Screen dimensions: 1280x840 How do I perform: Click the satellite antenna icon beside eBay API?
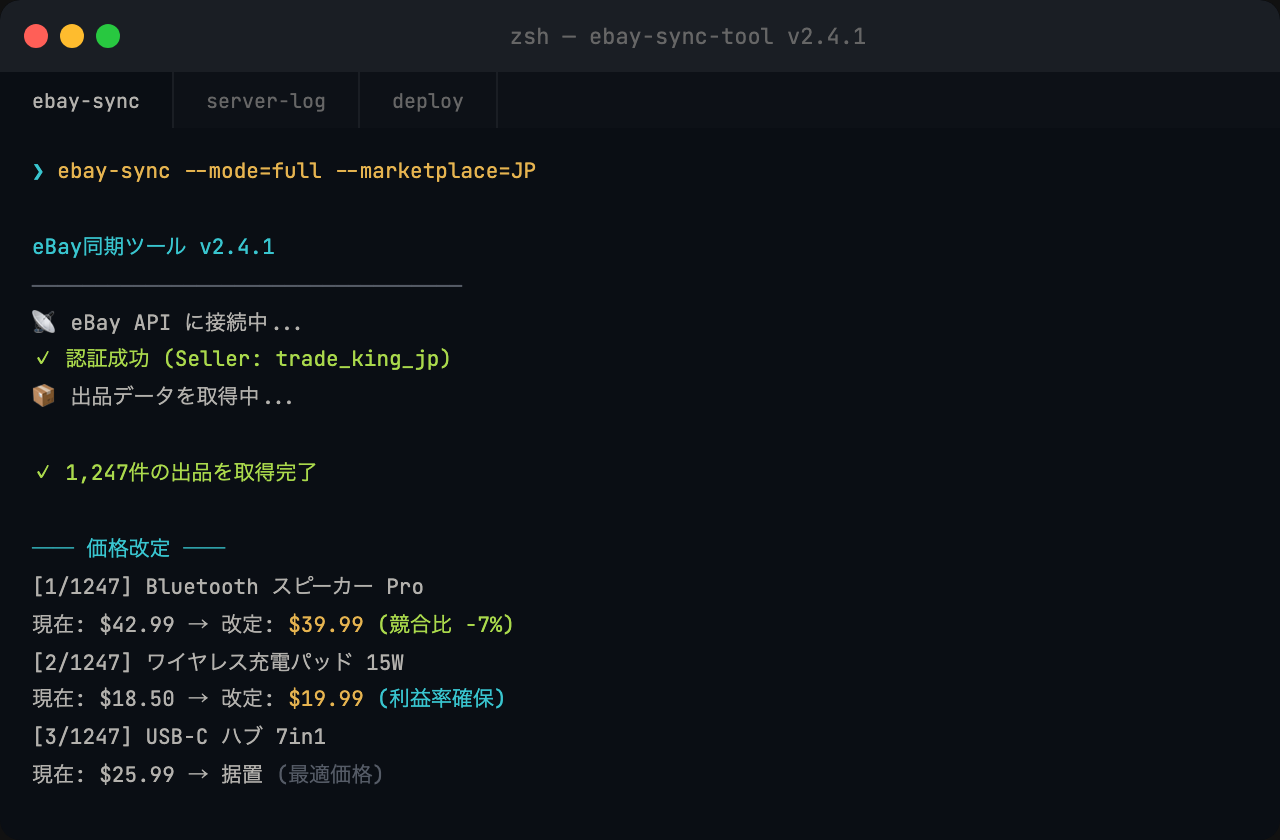[x=43, y=322]
